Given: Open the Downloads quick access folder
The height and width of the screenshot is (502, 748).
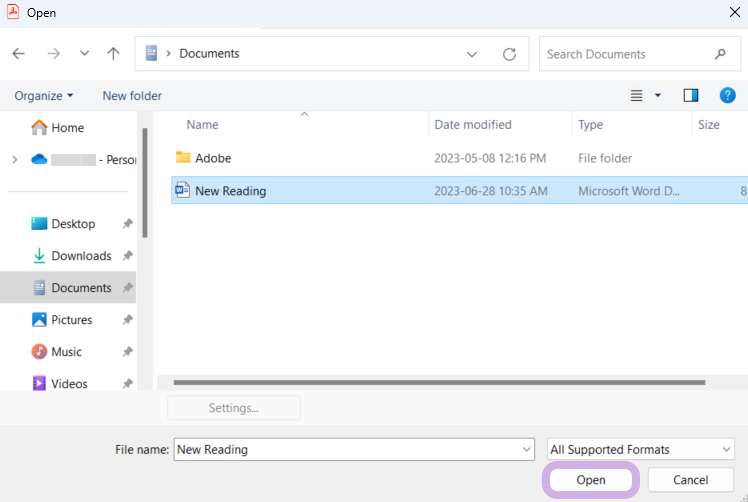Looking at the screenshot, I should (81, 256).
